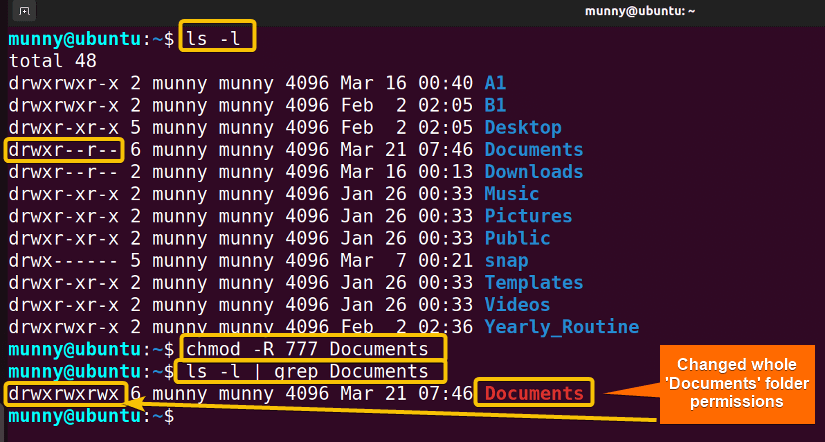Viewport: 825px width, 442px height.
Task: Click the 'ls -l' command text
Action: click(x=214, y=39)
